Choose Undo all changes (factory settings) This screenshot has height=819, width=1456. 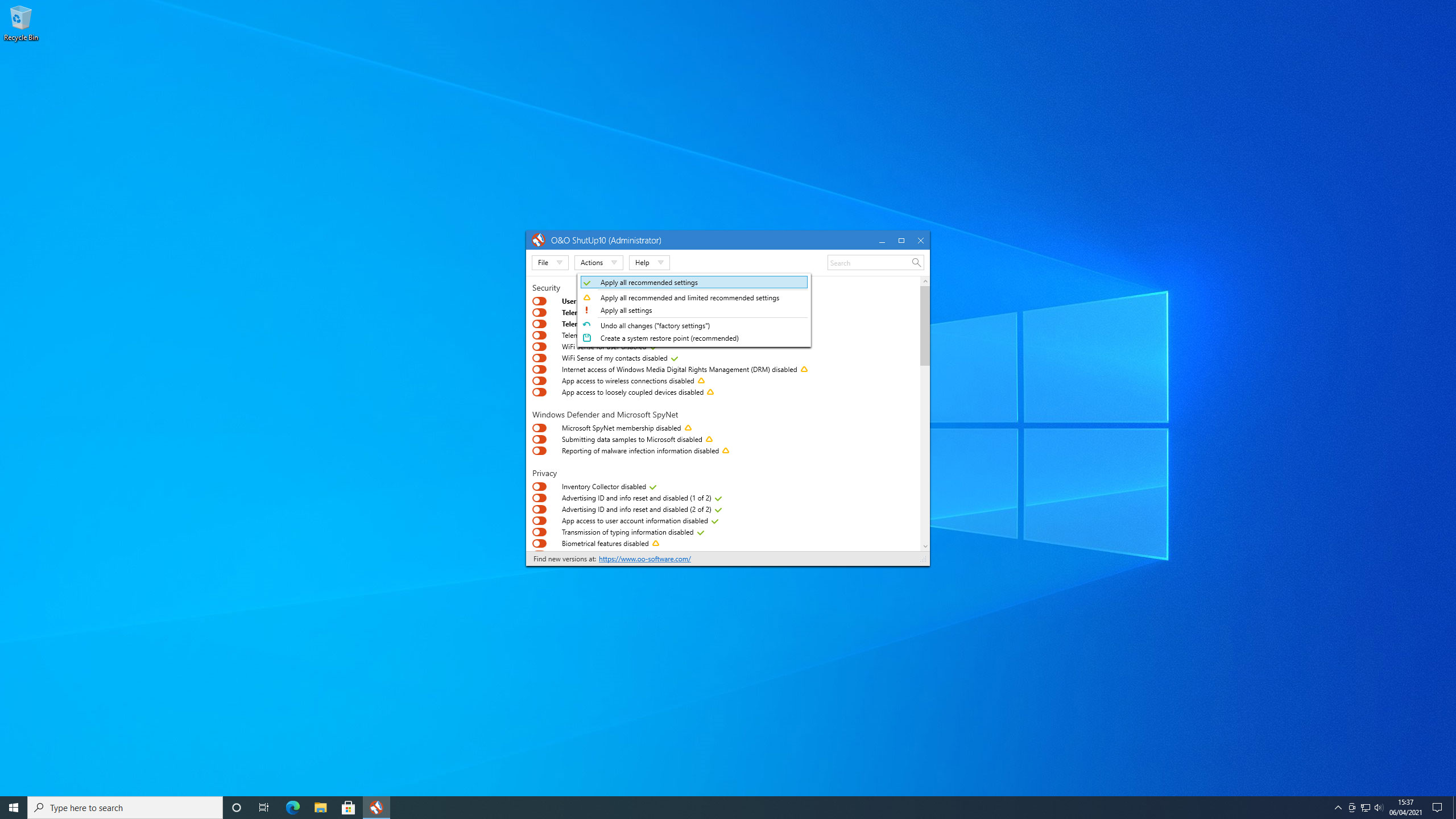point(694,326)
